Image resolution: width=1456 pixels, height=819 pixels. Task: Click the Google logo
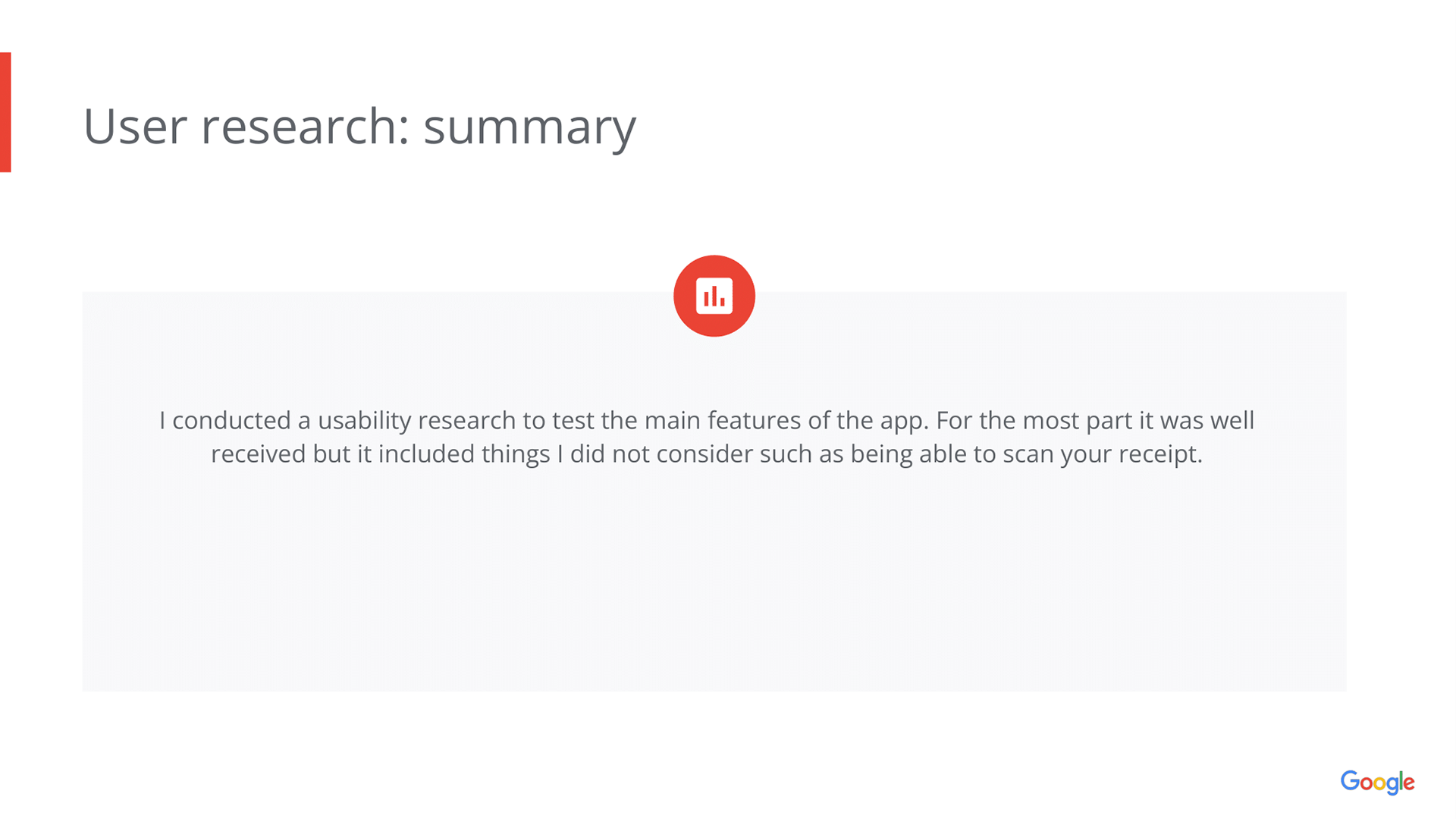pyautogui.click(x=1377, y=782)
